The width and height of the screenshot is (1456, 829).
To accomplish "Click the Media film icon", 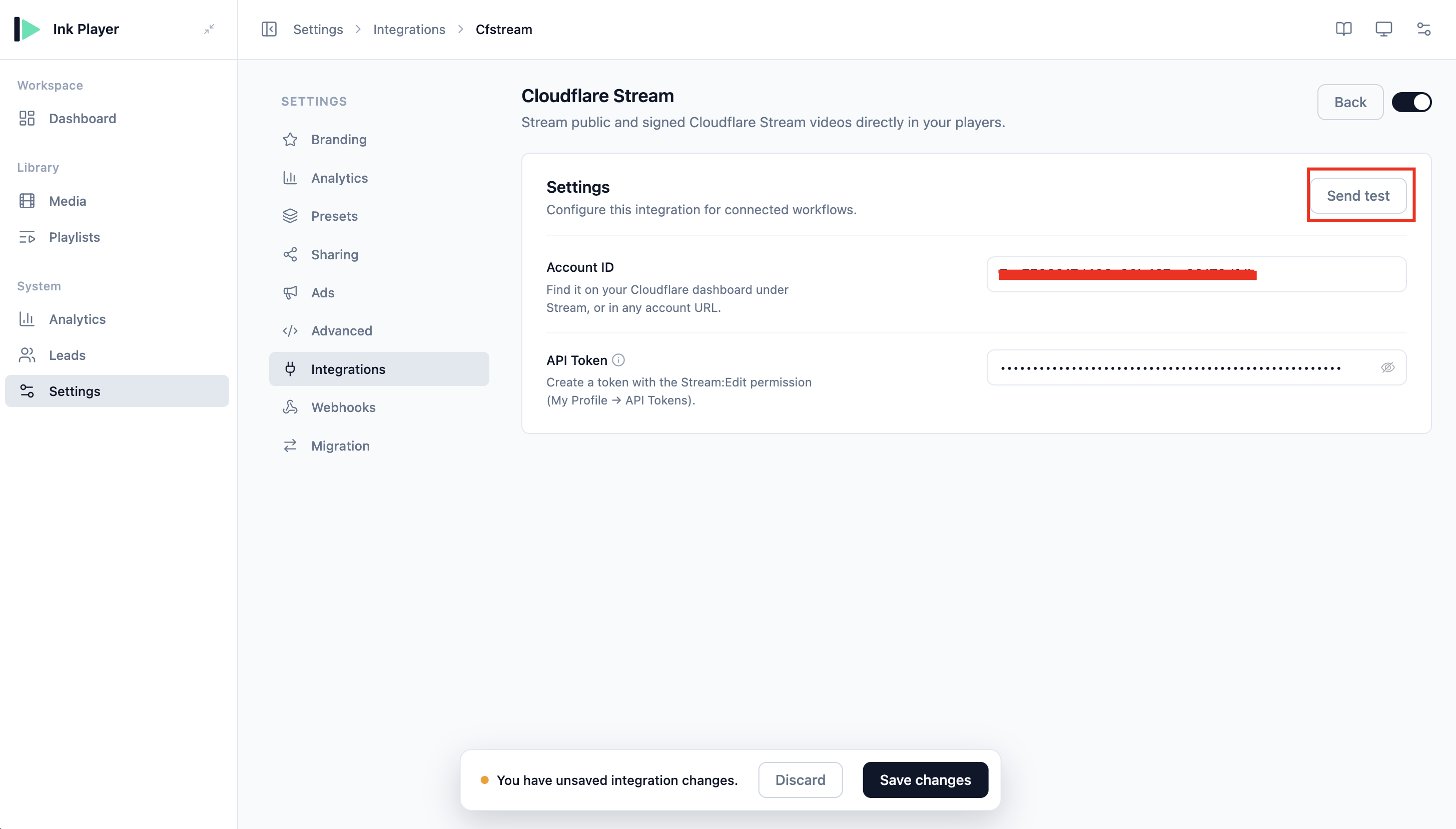I will pyautogui.click(x=27, y=201).
